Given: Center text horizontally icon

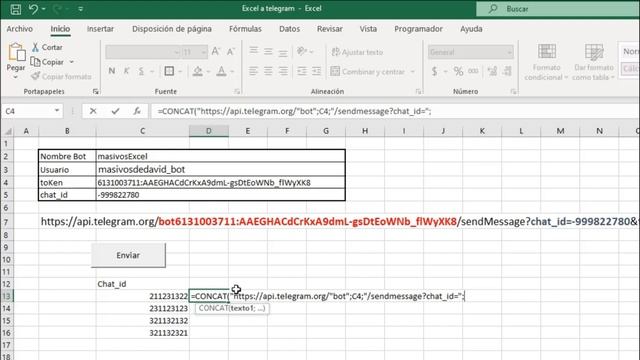Looking at the screenshot, I should coord(268,71).
